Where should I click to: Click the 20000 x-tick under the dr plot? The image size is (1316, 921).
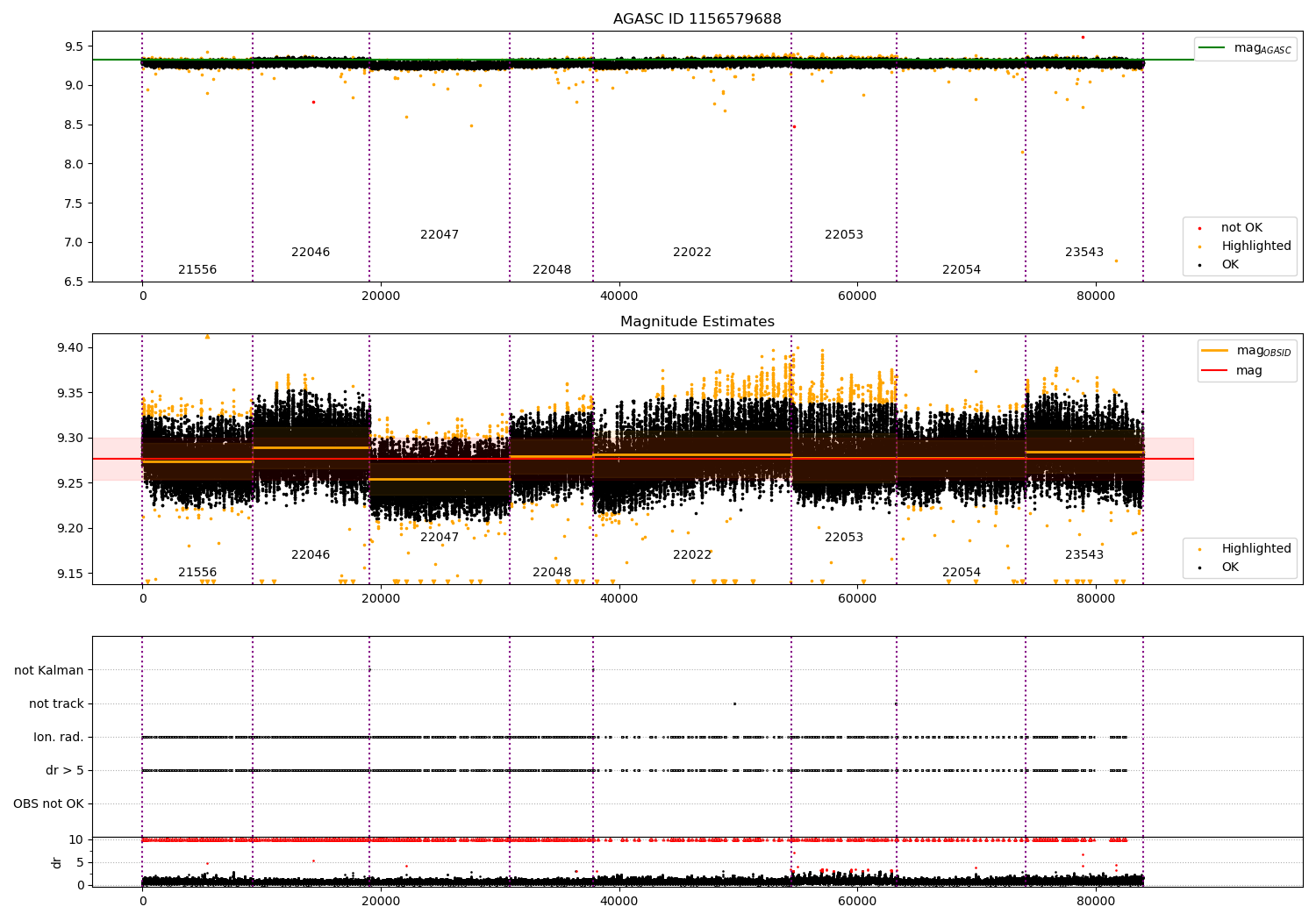point(381,900)
